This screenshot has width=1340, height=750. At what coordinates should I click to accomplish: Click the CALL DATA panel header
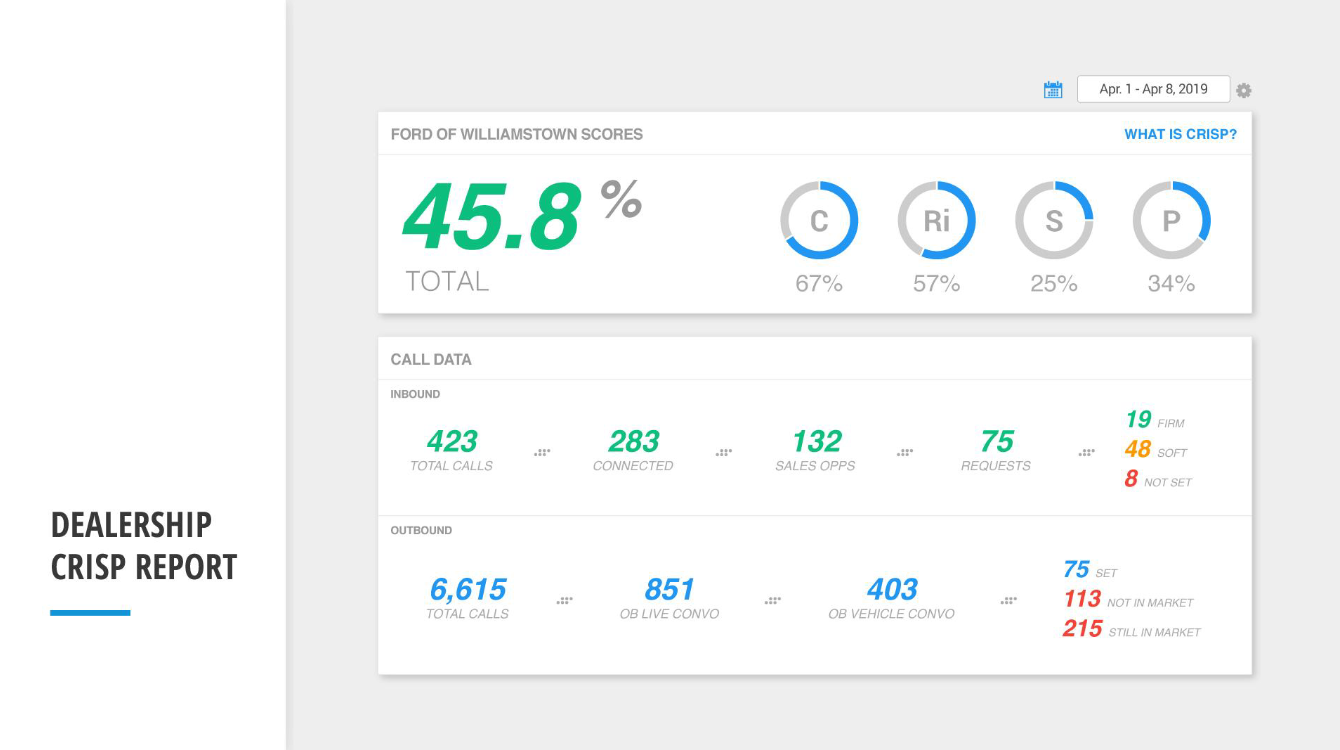431,359
